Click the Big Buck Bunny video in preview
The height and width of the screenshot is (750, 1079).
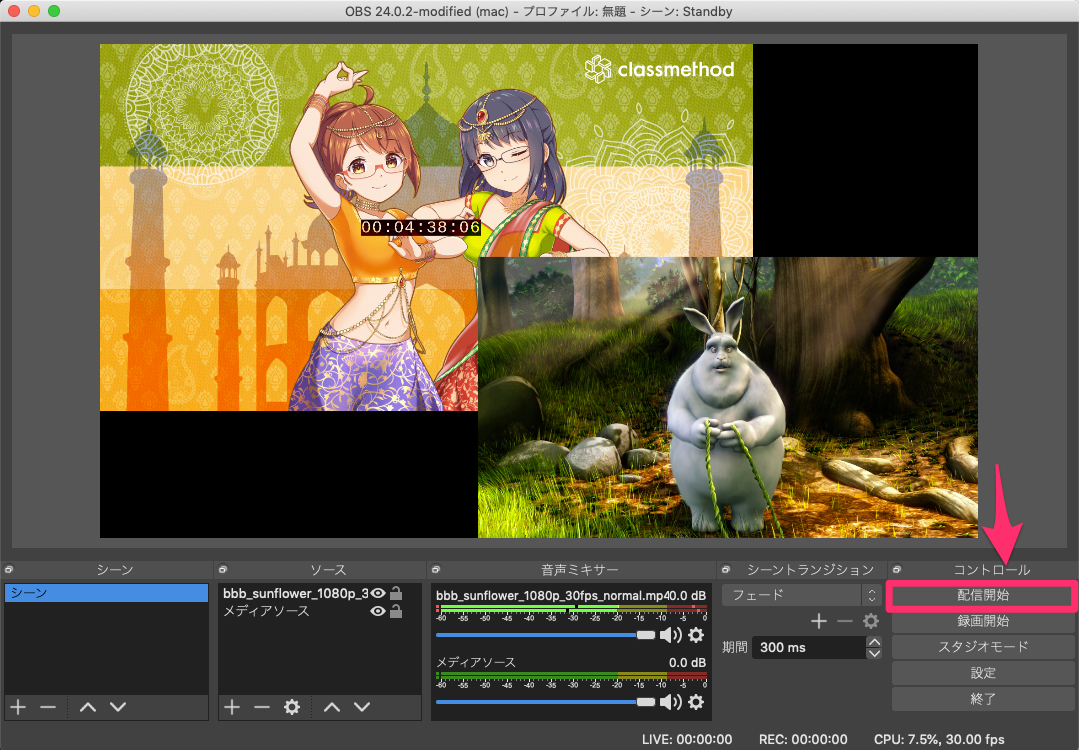[727, 397]
